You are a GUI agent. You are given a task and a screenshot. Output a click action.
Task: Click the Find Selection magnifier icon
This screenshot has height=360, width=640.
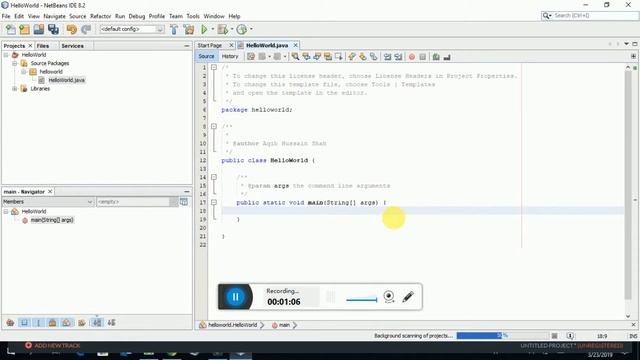[x=295, y=57]
